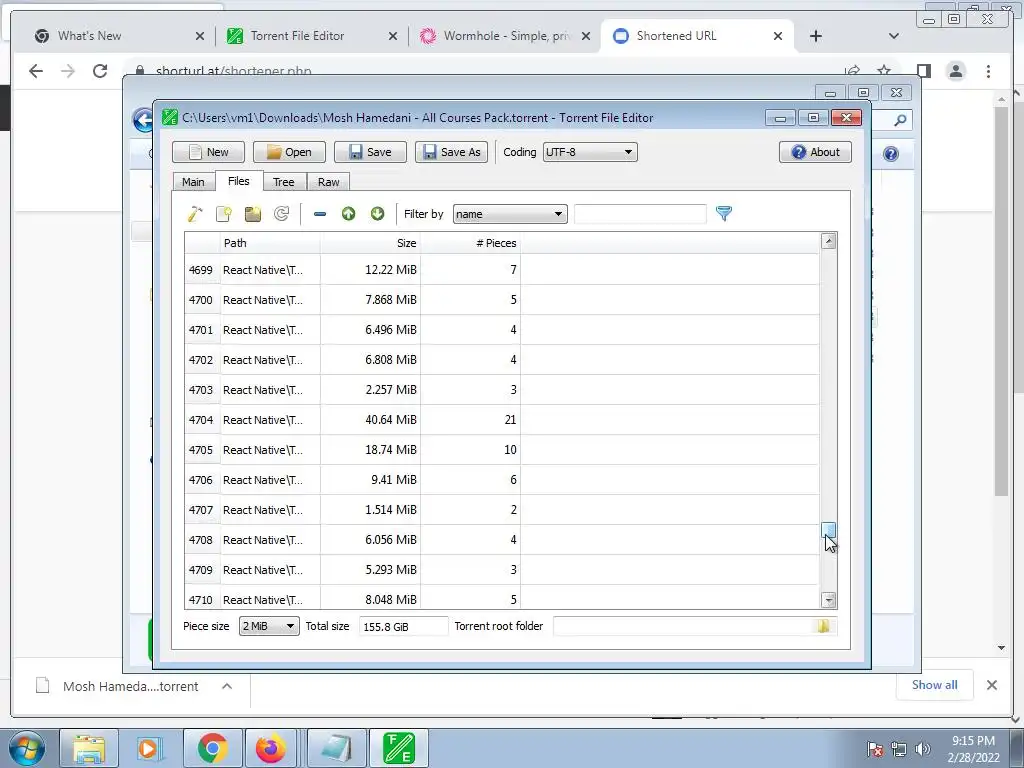Select the 40.64 MiB size cell
This screenshot has width=1024, height=768.
pyautogui.click(x=370, y=420)
